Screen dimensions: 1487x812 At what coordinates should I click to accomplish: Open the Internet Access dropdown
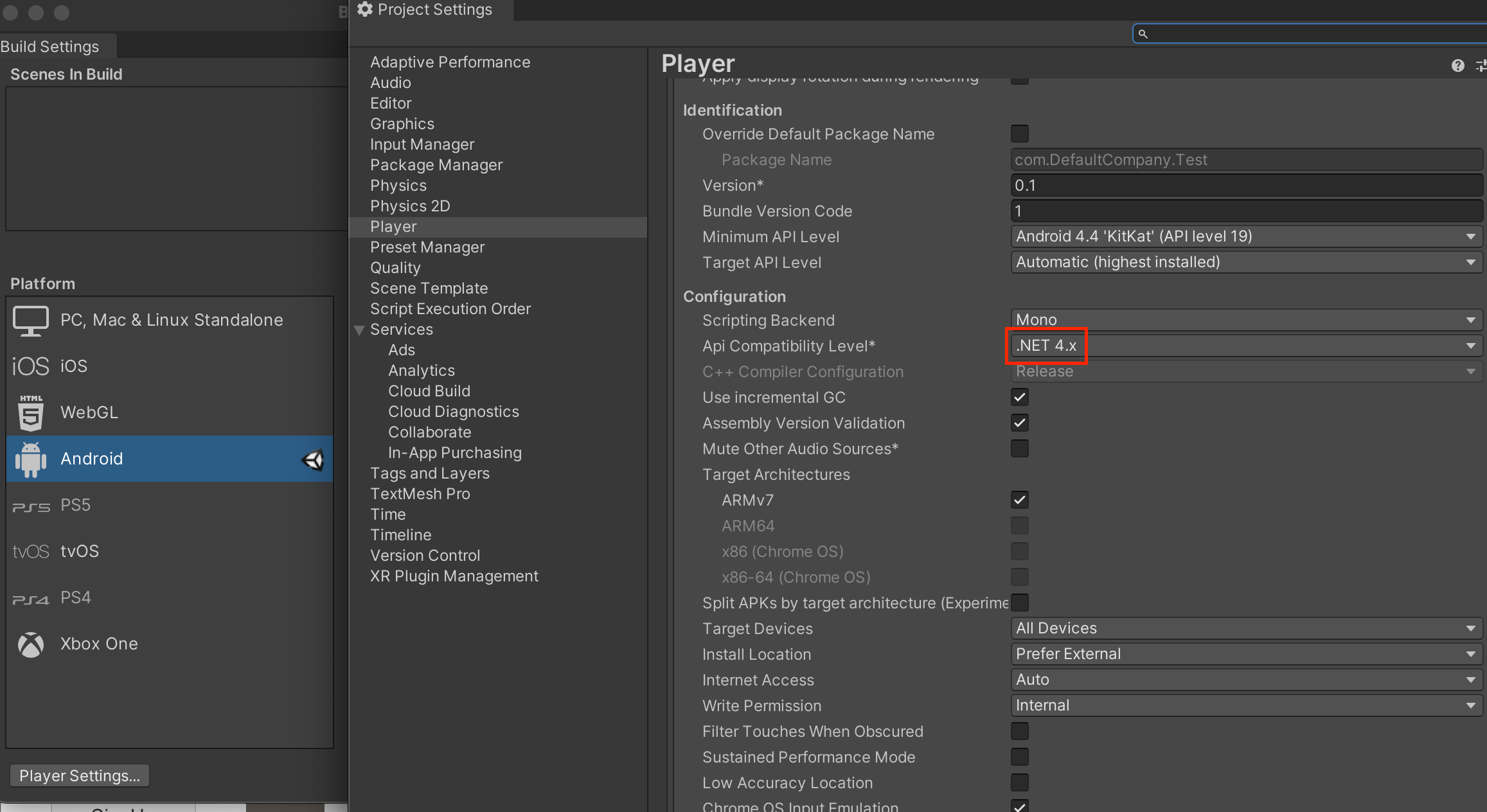tap(1246, 680)
